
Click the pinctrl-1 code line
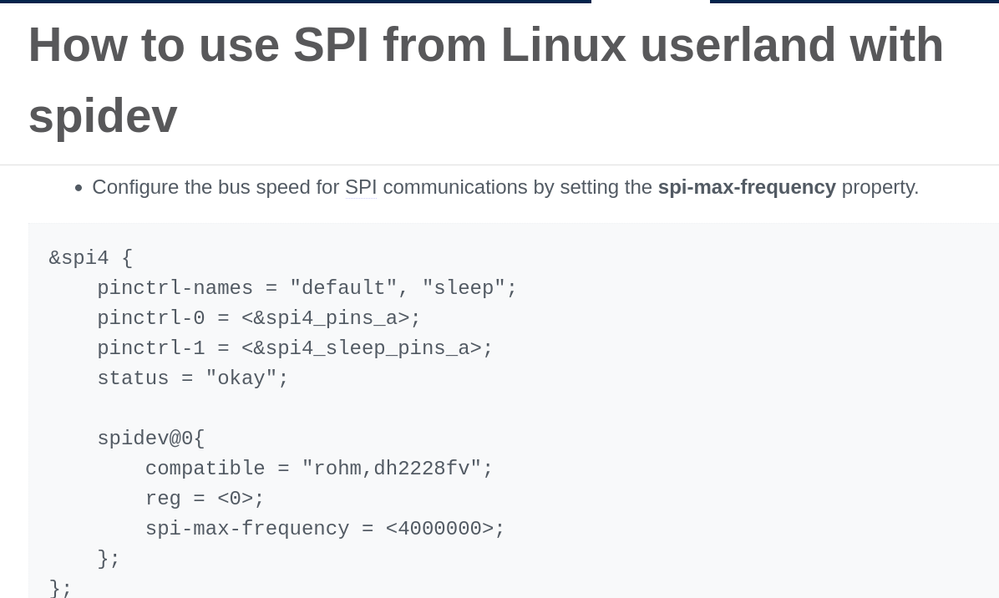pyautogui.click(x=294, y=348)
